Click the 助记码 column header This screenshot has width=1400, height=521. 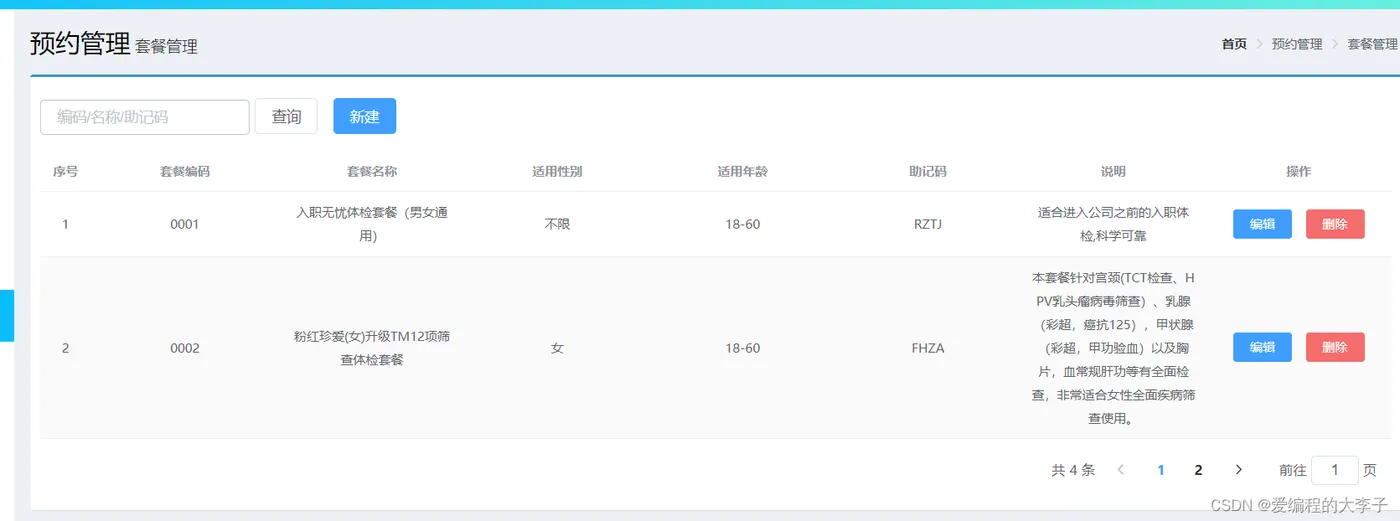pyautogui.click(x=928, y=171)
